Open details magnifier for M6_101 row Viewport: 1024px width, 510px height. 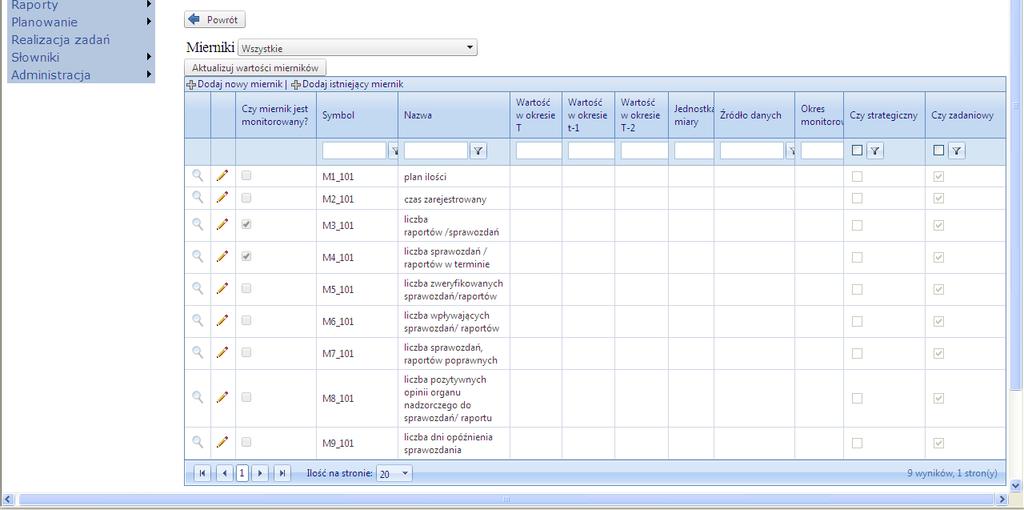[197, 320]
